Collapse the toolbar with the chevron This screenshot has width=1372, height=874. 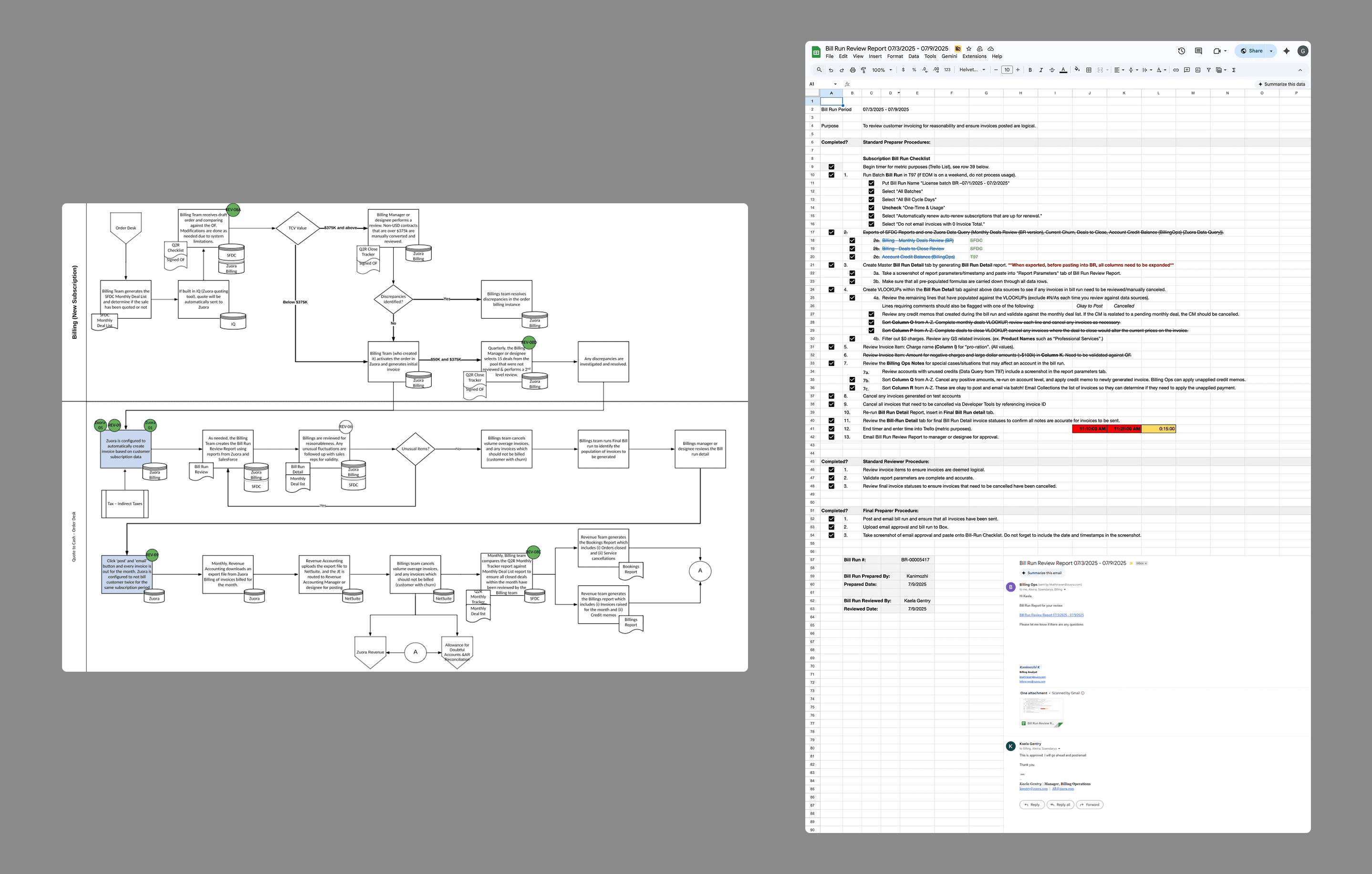pos(1300,70)
